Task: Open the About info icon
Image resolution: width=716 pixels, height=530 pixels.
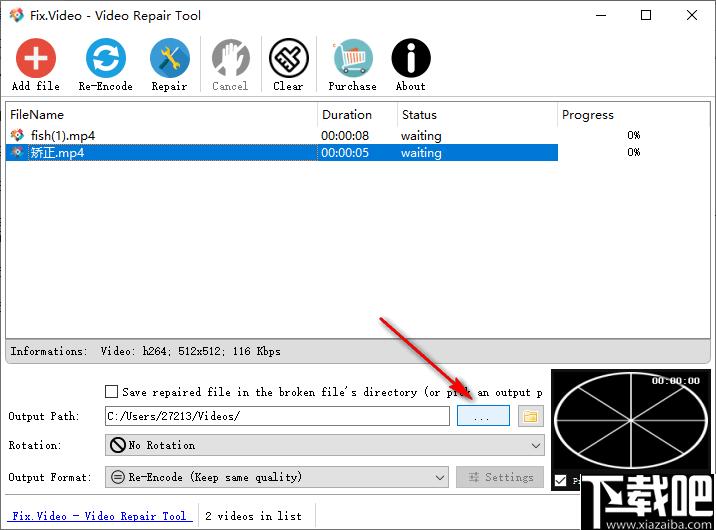Action: 411,58
